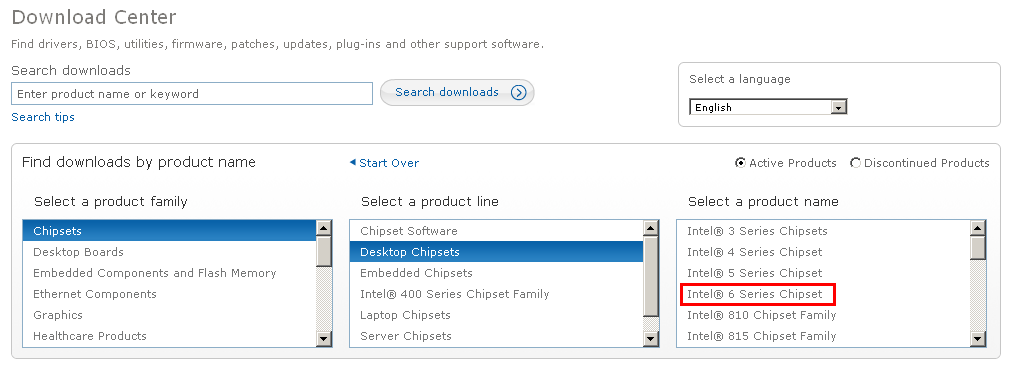This screenshot has height=367, width=1012.
Task: Click product name list scroll-down arrow
Action: (978, 338)
